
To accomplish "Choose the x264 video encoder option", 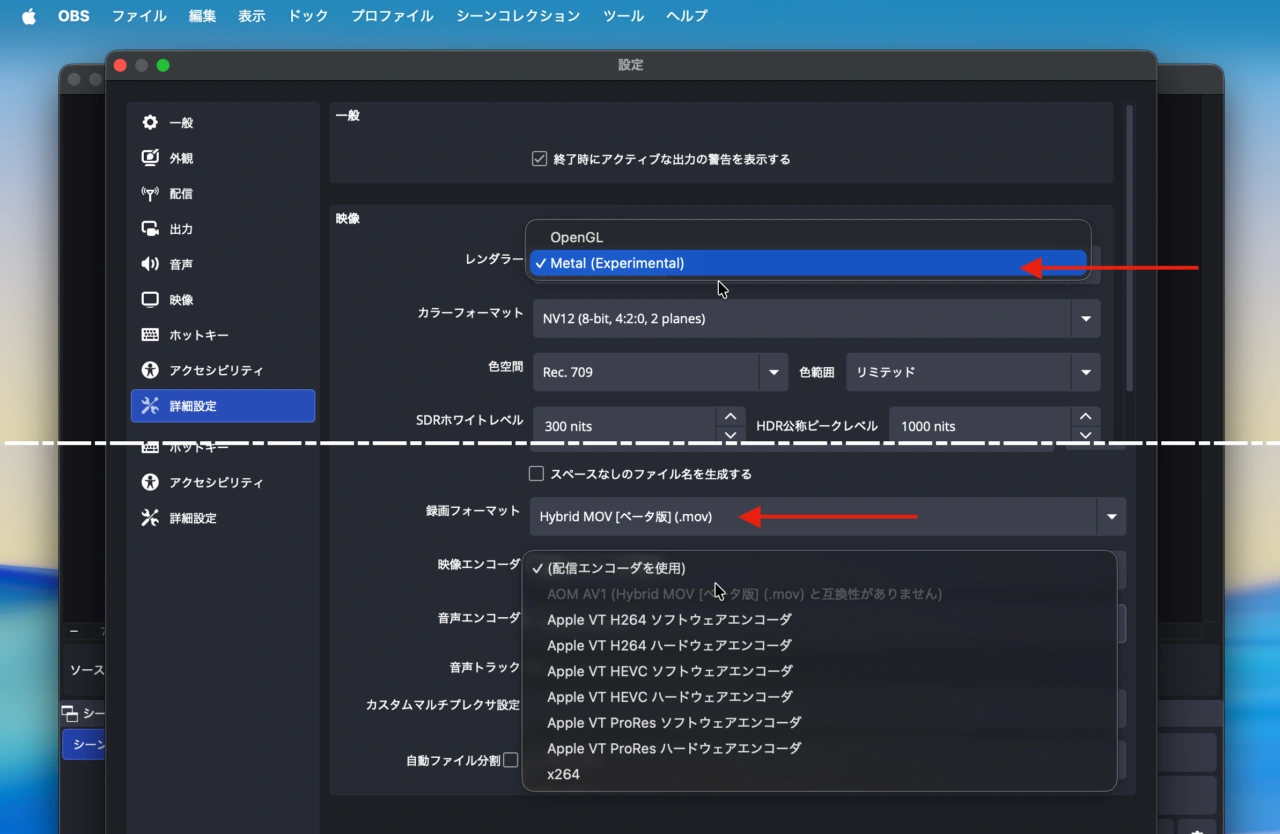I will click(562, 773).
